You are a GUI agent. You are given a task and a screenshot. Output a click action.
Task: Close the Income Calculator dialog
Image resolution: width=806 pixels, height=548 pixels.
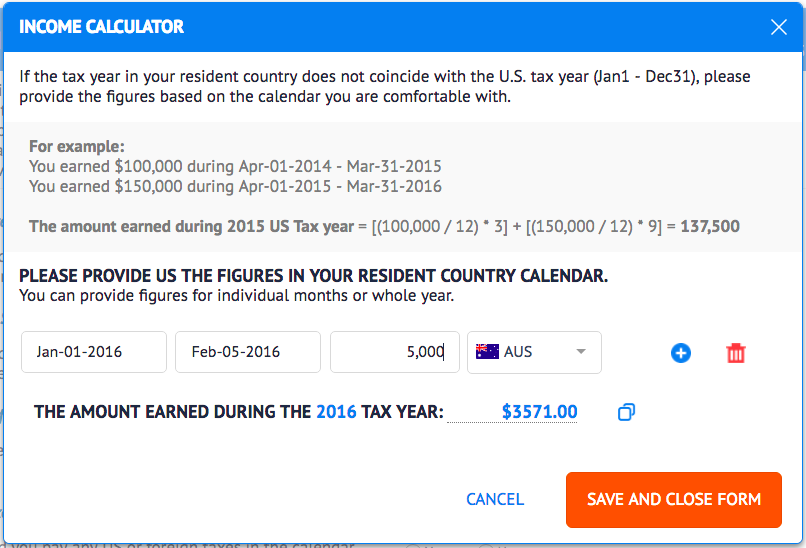pos(779,27)
